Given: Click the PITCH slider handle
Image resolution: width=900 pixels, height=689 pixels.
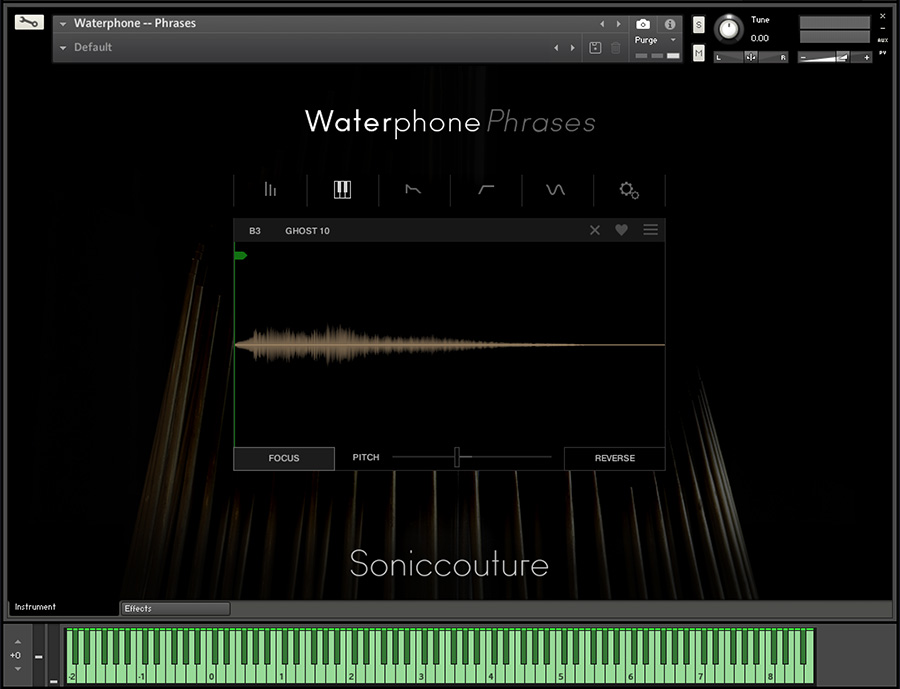Looking at the screenshot, I should pyautogui.click(x=457, y=458).
